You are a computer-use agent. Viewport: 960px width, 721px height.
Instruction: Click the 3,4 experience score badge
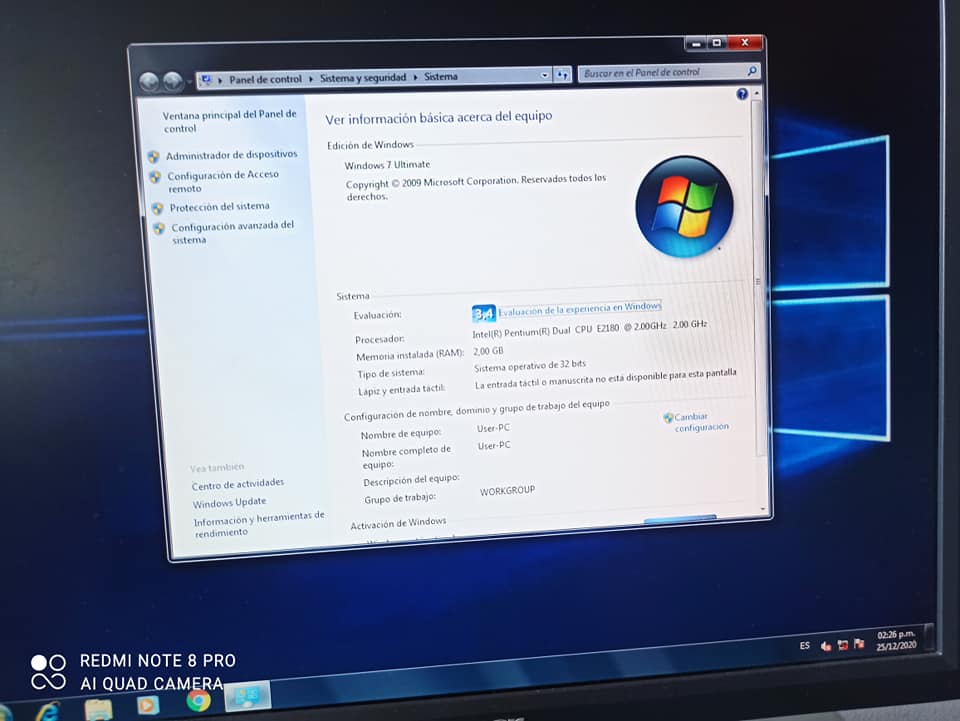coord(484,314)
